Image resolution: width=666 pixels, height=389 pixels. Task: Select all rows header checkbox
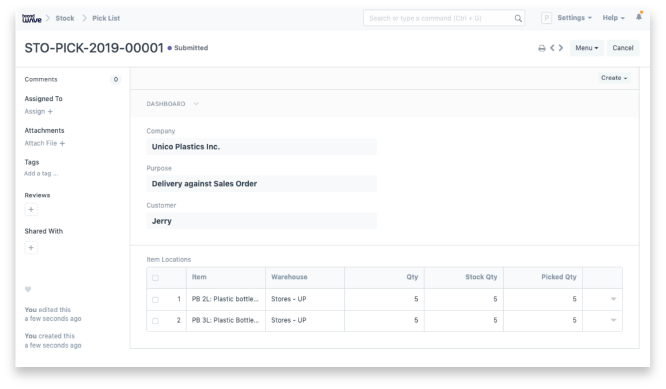click(x=155, y=278)
